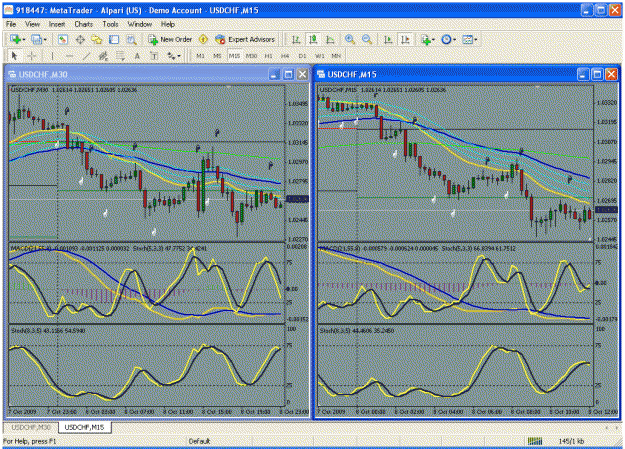Switch timeframe to M30

[251, 56]
